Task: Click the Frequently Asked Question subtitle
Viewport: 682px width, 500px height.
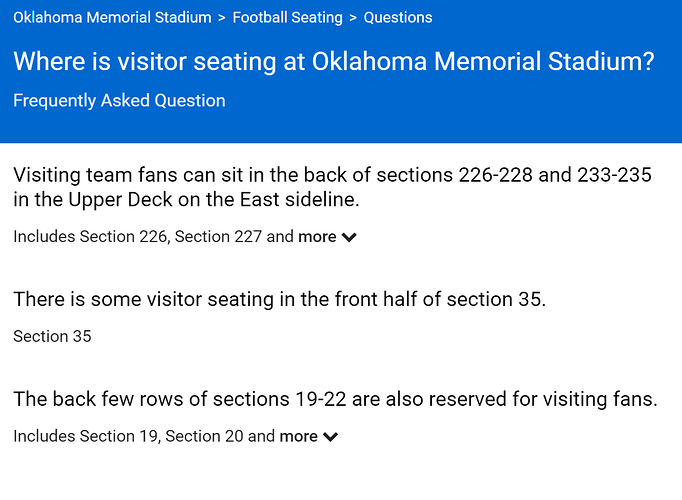Action: coord(119,100)
